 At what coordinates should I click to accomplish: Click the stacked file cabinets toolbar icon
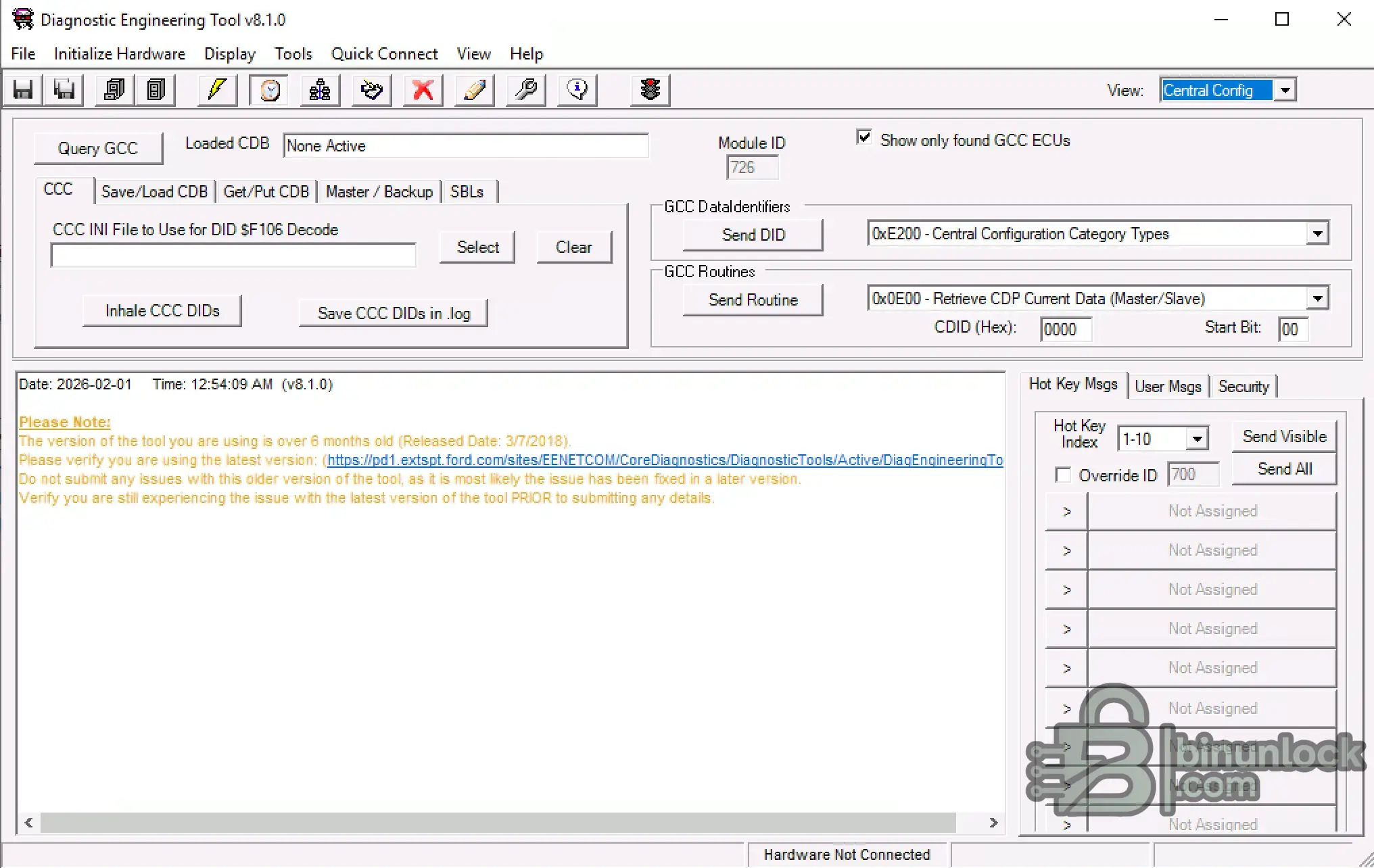[114, 90]
